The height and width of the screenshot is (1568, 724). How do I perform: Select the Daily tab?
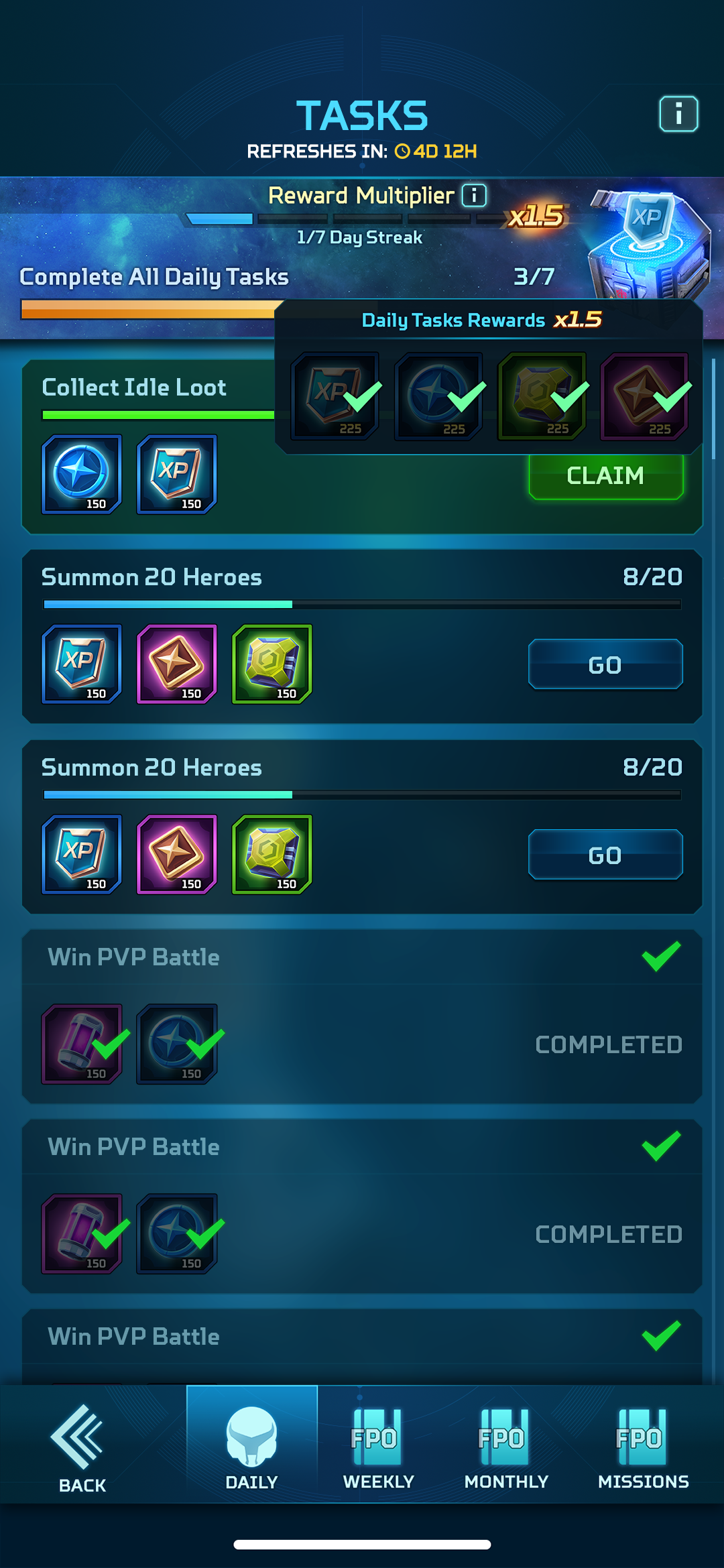click(x=252, y=1444)
